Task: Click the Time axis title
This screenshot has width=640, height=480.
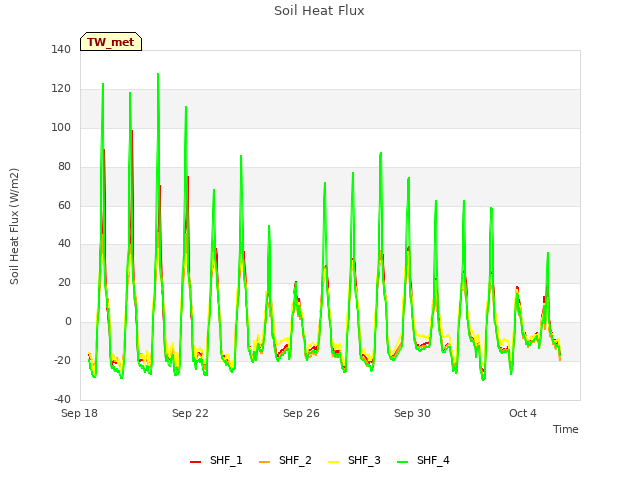Action: [565, 429]
